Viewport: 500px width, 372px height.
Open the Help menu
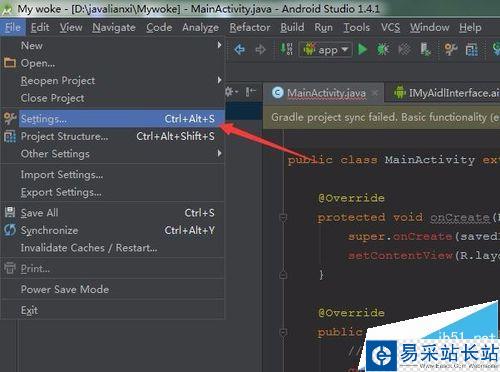tap(470, 27)
